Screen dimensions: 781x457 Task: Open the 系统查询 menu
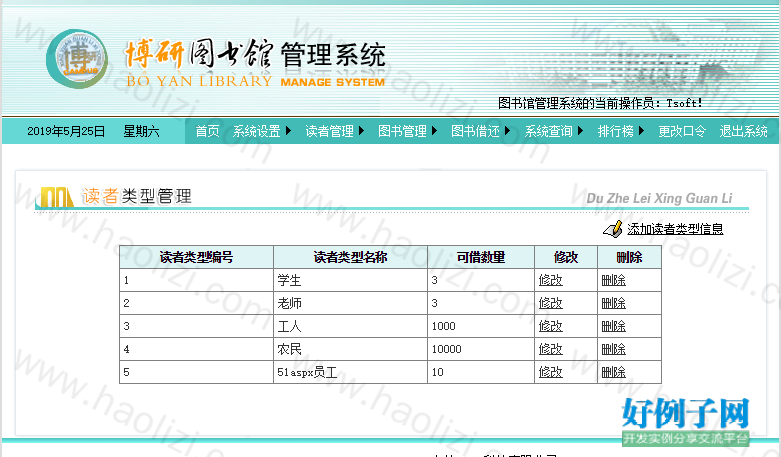pyautogui.click(x=548, y=131)
